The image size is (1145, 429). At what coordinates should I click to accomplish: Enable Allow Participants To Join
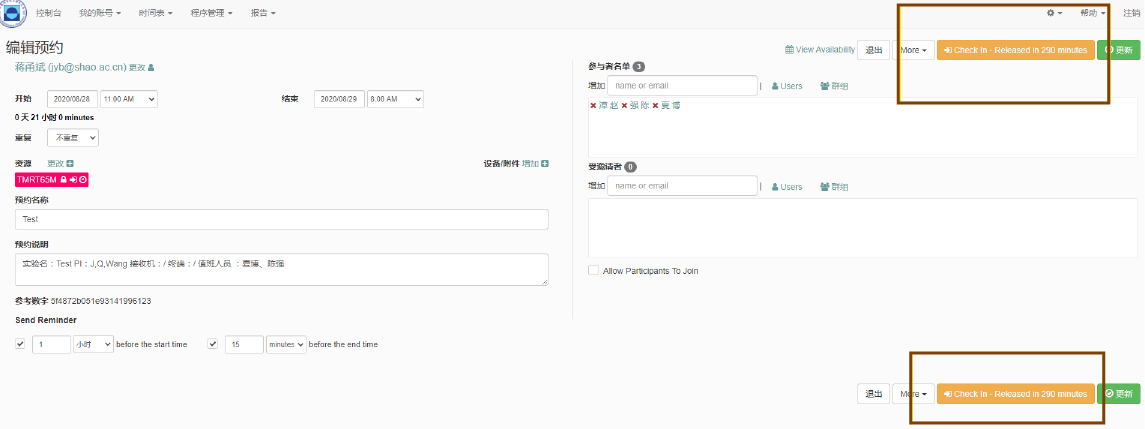click(594, 270)
